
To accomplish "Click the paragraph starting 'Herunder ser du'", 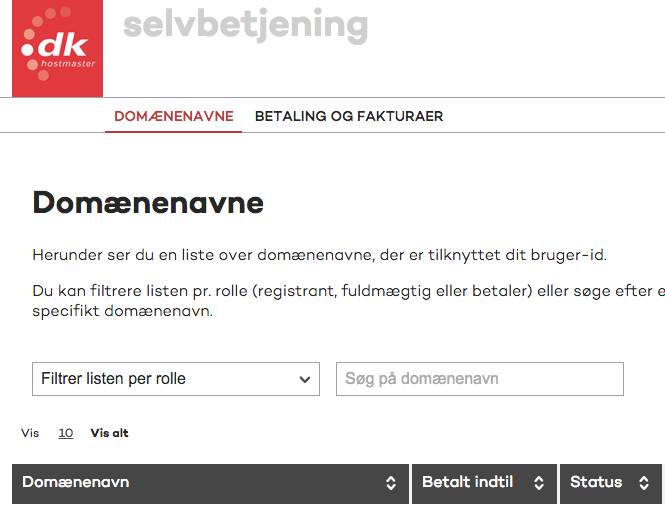I will point(319,255).
